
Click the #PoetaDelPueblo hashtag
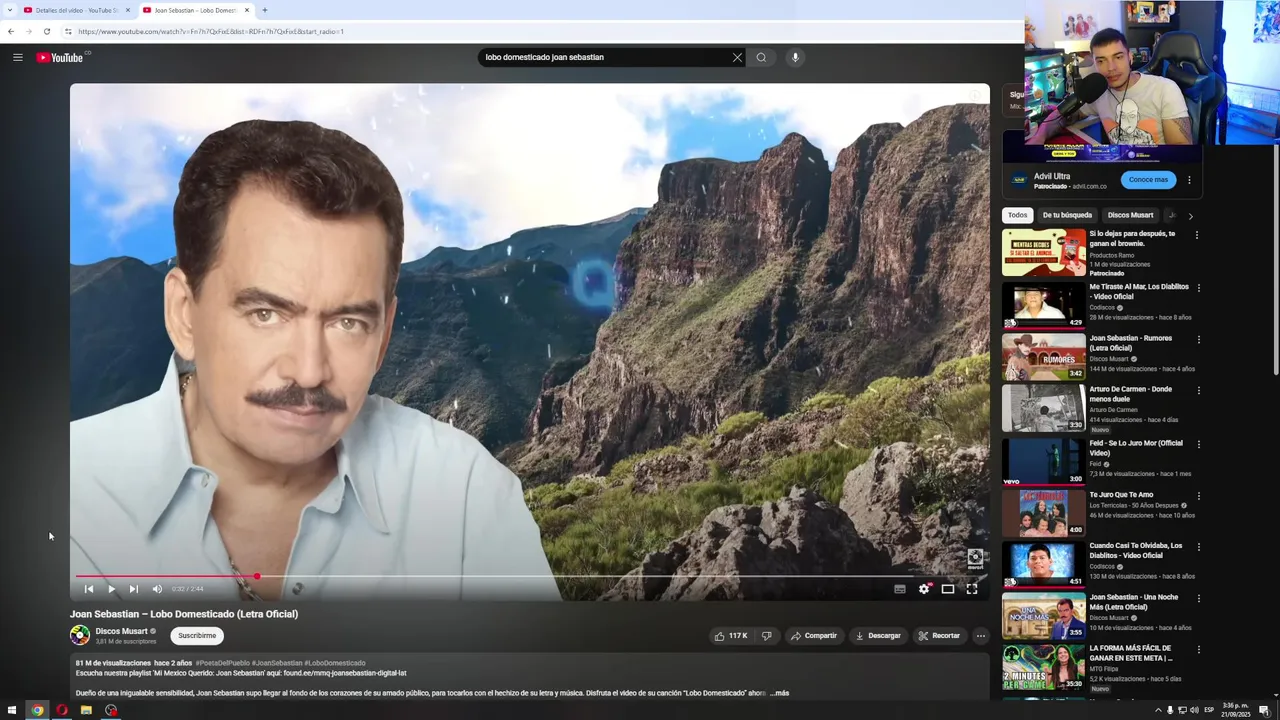click(222, 663)
